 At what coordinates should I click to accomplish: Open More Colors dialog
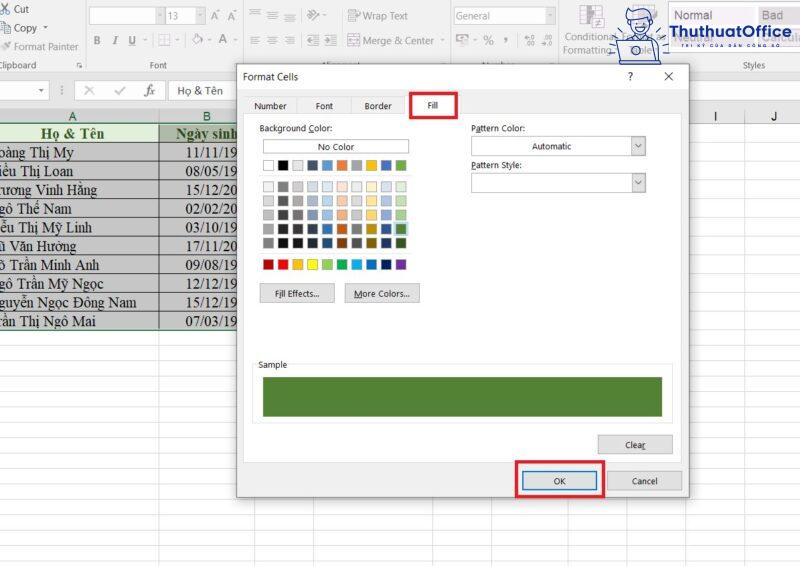point(382,293)
